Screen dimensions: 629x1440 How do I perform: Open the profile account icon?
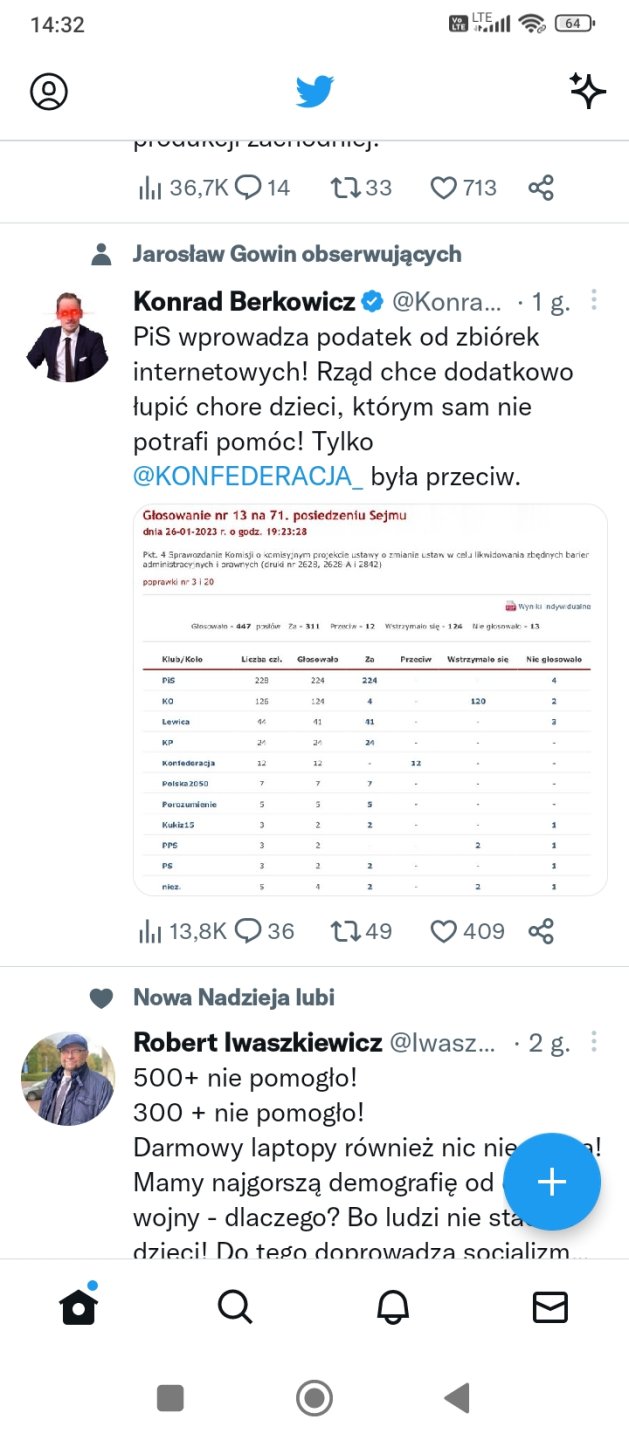click(49, 91)
